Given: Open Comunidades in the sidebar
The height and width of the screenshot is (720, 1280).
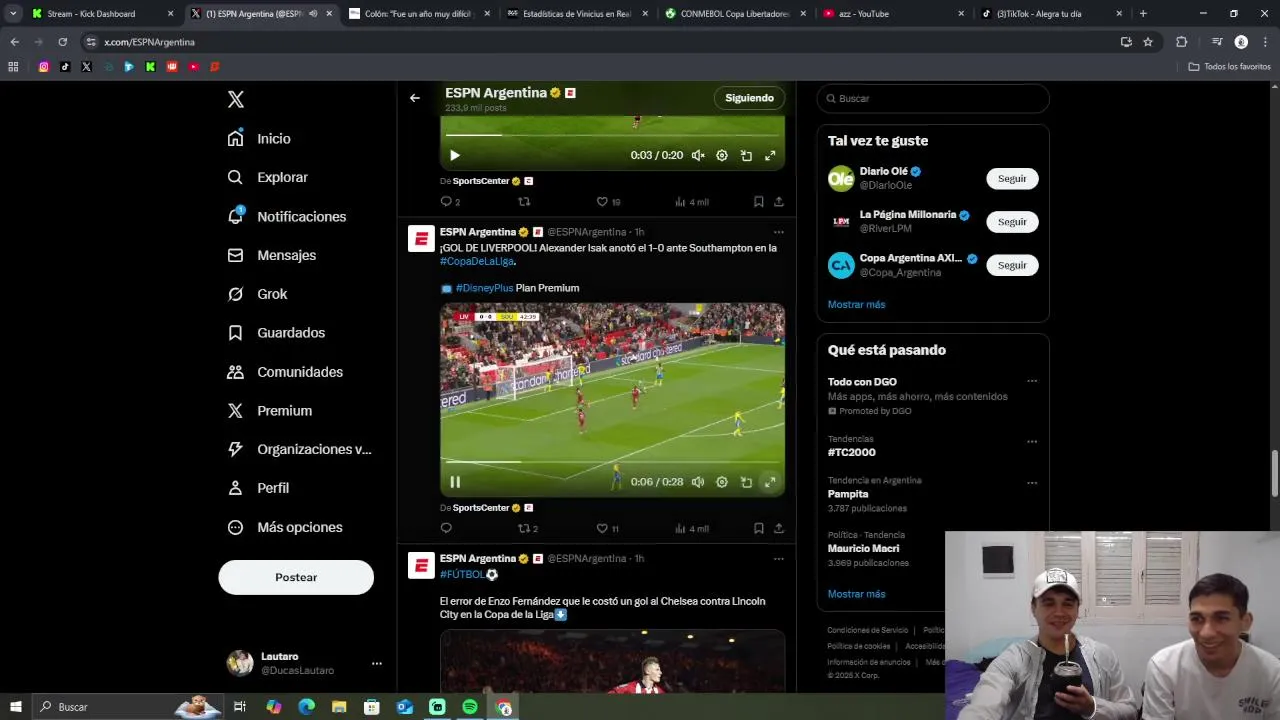Looking at the screenshot, I should [285, 372].
